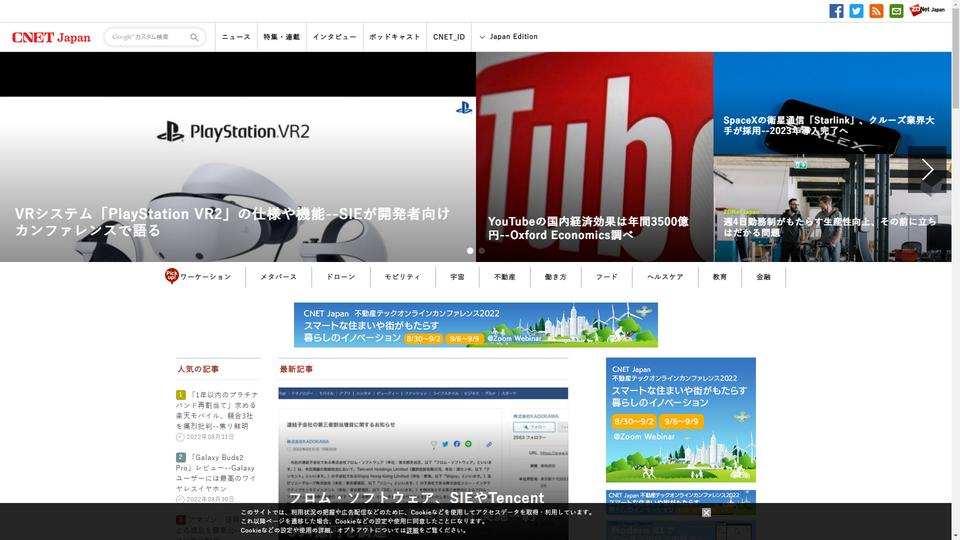
Task: Open the SpaceX Starlink article
Action: point(828,125)
